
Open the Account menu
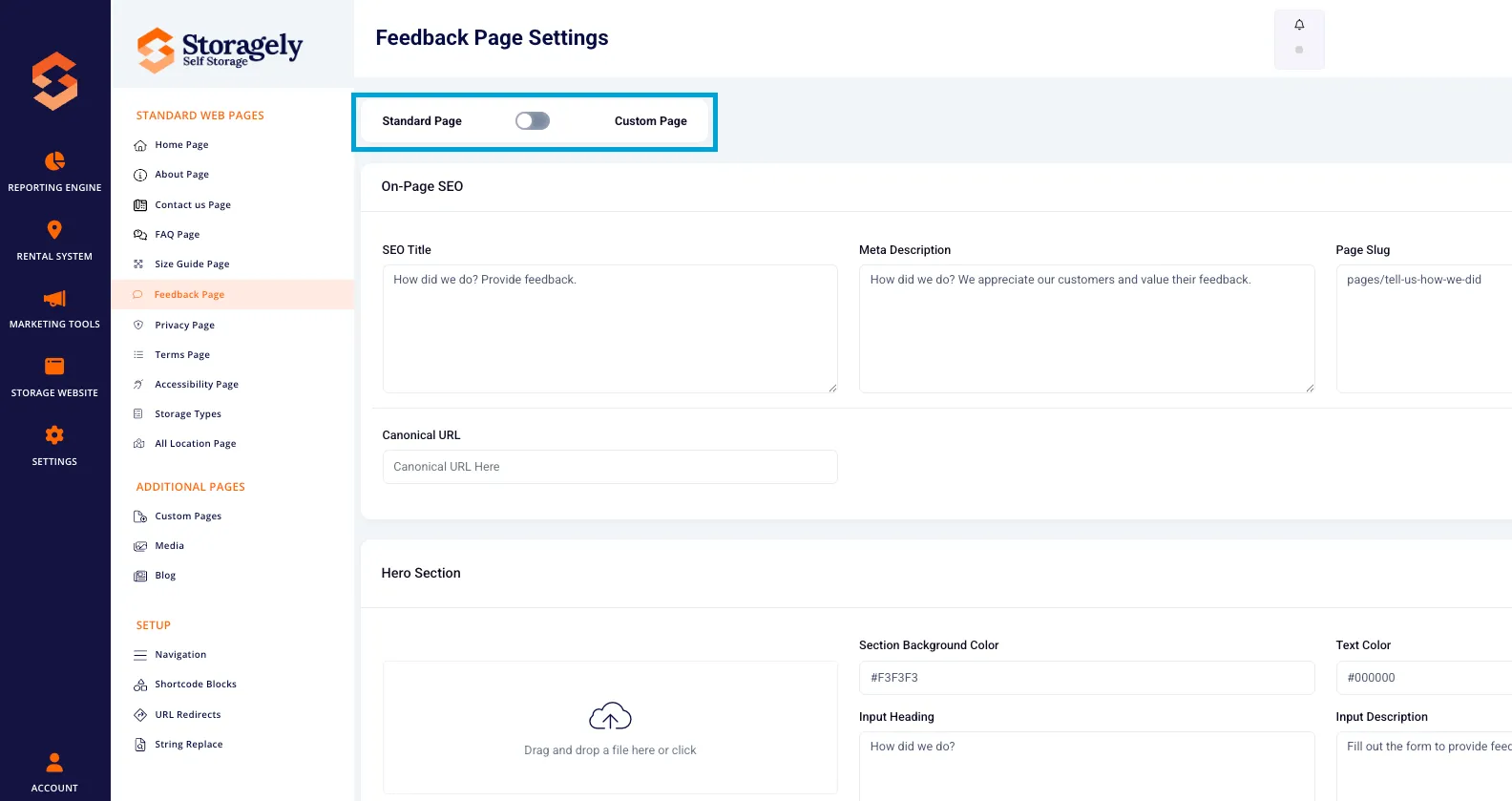(54, 772)
